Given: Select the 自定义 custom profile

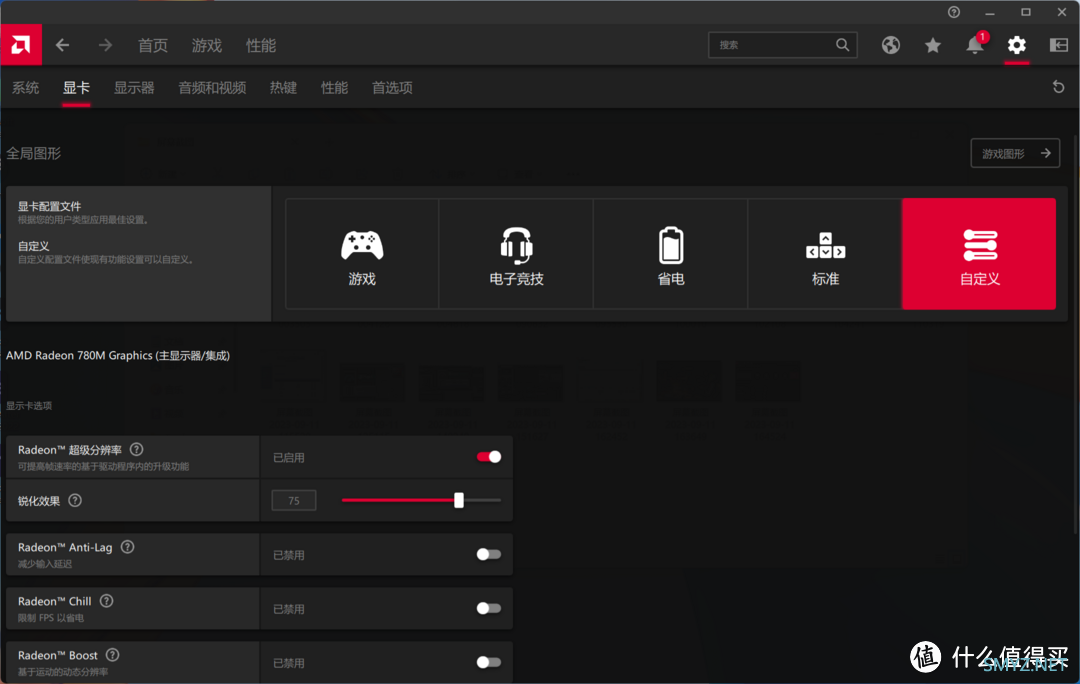Looking at the screenshot, I should coord(979,253).
